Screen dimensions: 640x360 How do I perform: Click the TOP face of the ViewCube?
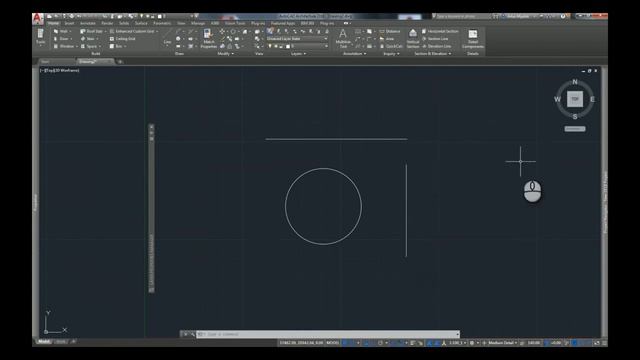(575, 99)
